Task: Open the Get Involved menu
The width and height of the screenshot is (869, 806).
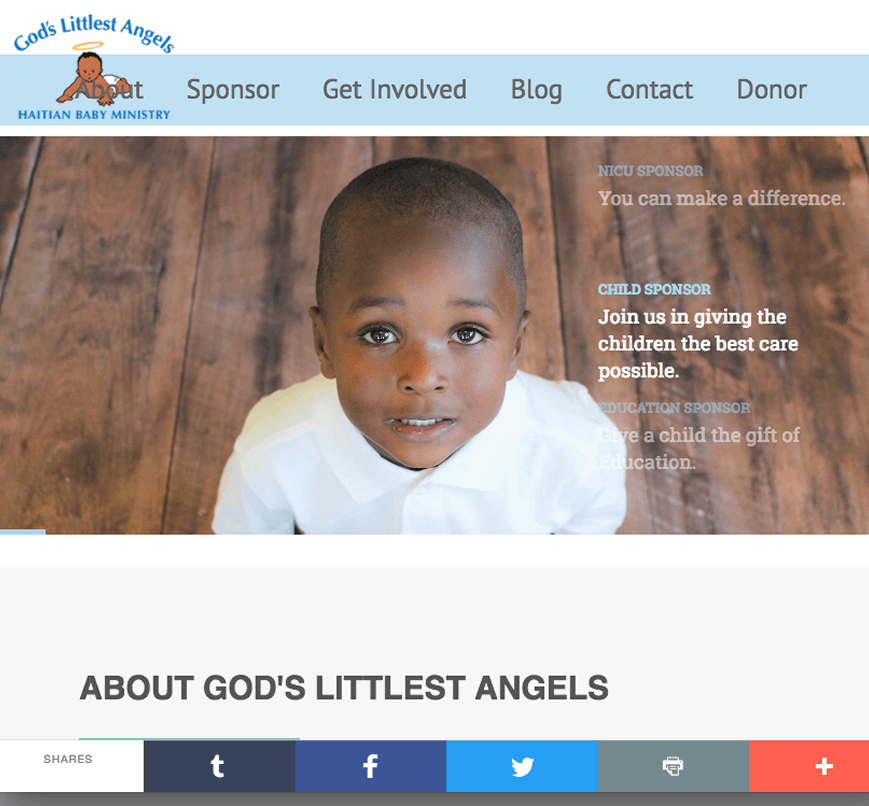Action: (x=395, y=89)
